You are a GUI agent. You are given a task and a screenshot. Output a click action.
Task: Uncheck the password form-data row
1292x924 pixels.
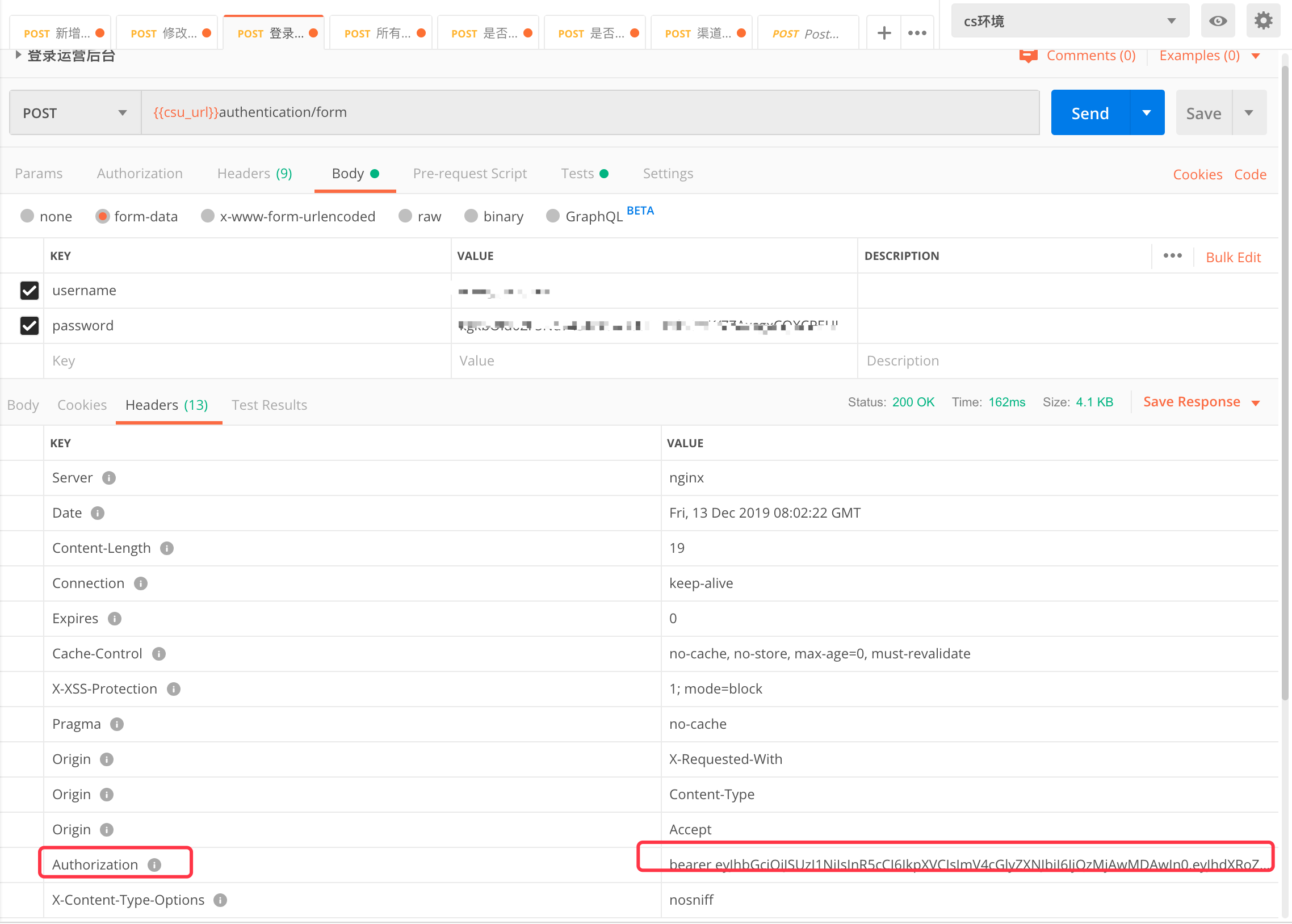click(30, 325)
